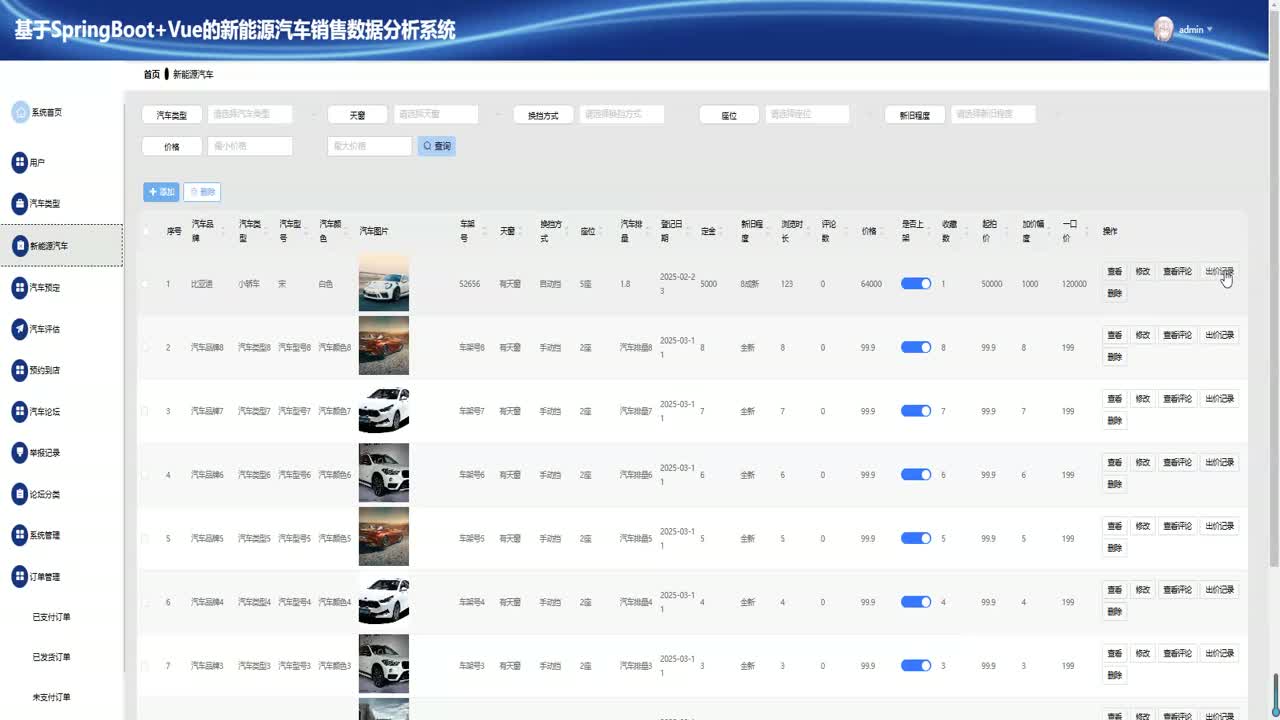Click the blue 添加 add button
This screenshot has width=1280, height=720.
tap(161, 192)
